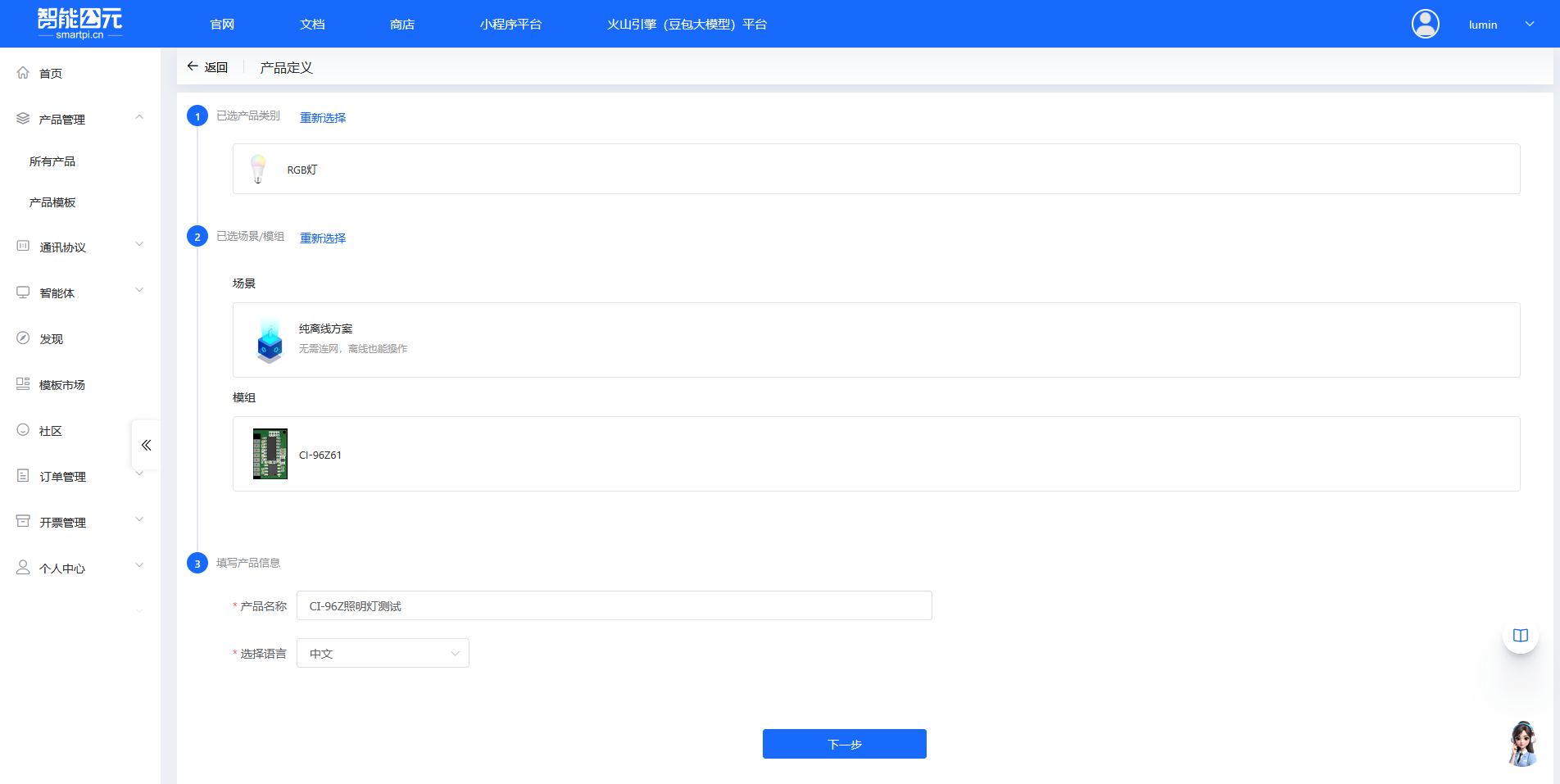Open the lumin account dropdown
Image resolution: width=1560 pixels, height=784 pixels.
1529,25
